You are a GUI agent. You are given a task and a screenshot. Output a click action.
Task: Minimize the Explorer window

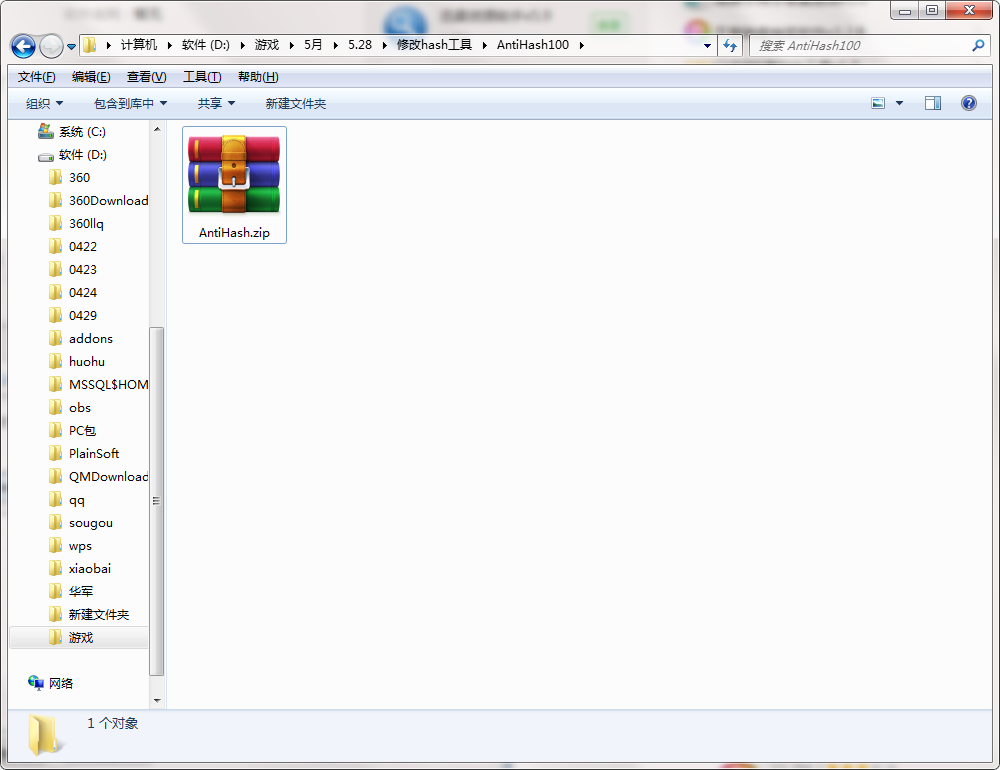point(904,11)
